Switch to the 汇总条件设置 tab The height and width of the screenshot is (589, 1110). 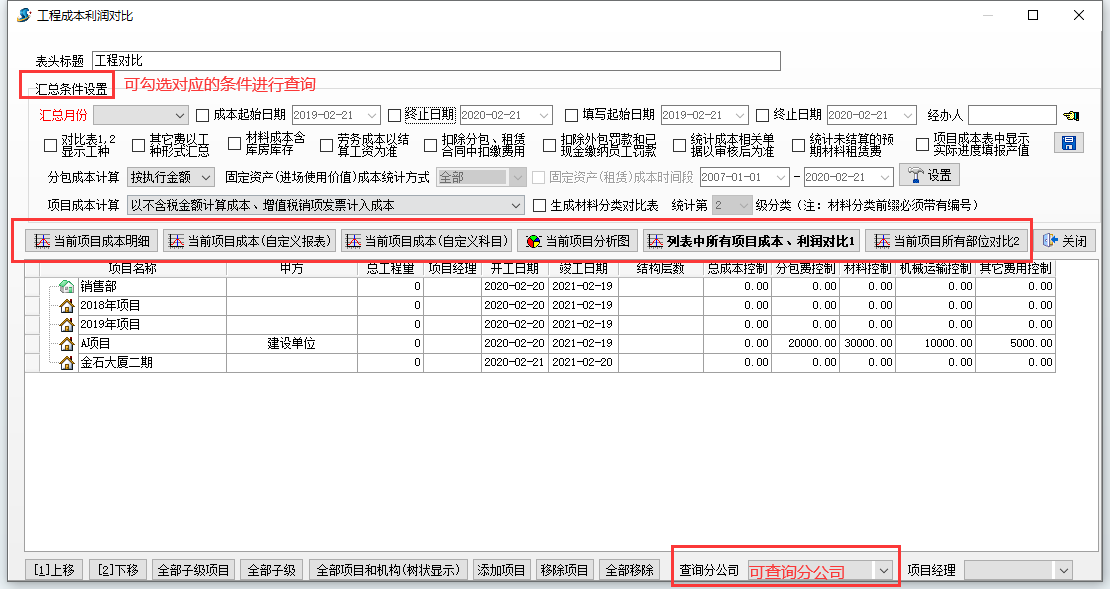tap(71, 89)
